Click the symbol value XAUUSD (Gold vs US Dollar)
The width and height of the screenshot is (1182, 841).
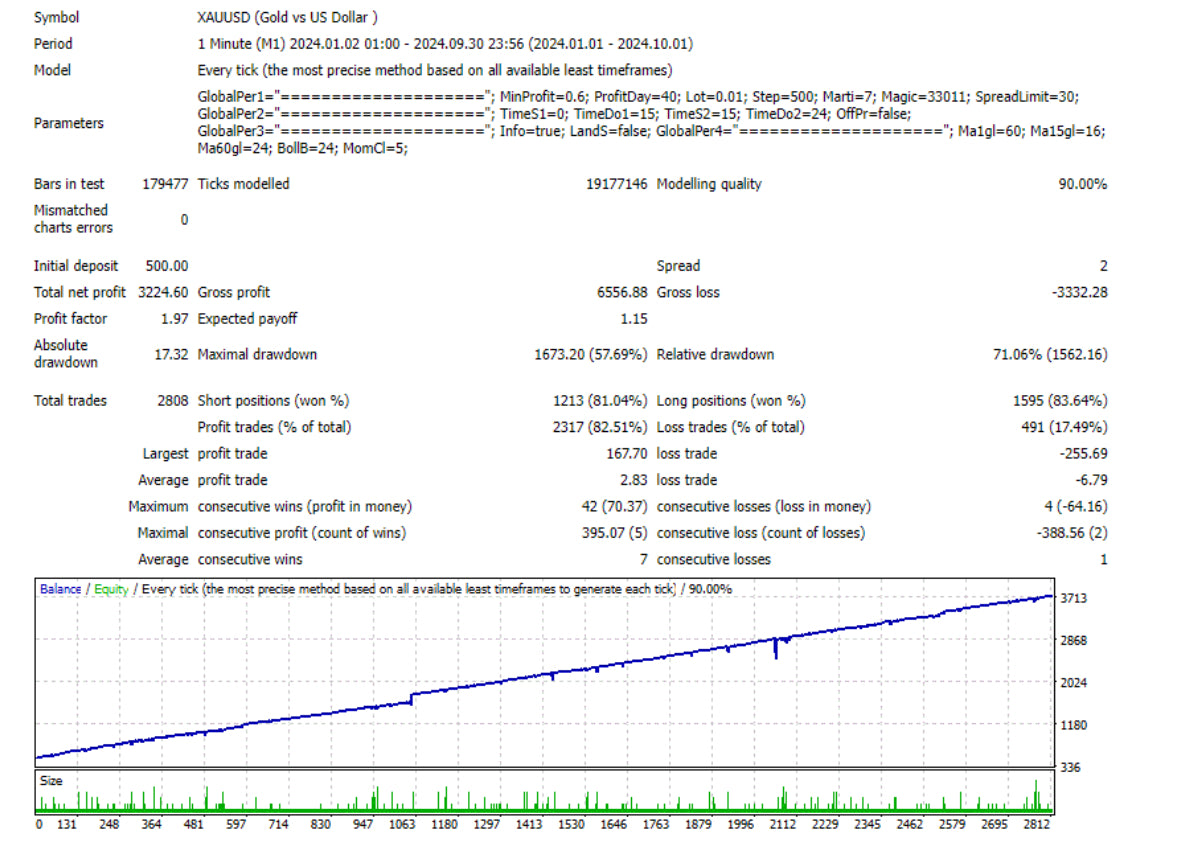pos(287,17)
